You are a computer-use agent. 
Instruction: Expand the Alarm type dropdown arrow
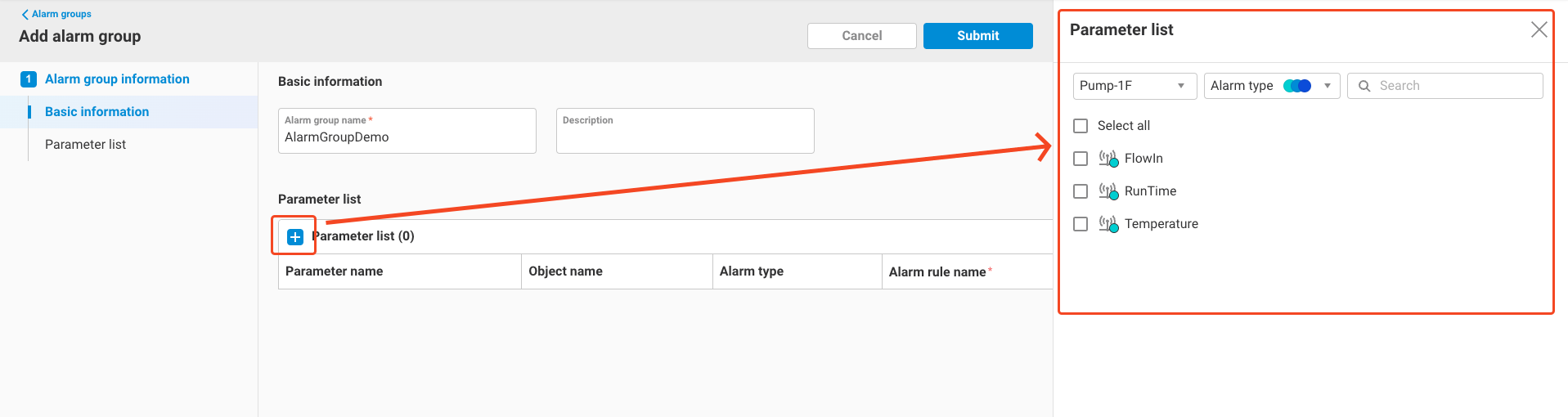point(1328,86)
